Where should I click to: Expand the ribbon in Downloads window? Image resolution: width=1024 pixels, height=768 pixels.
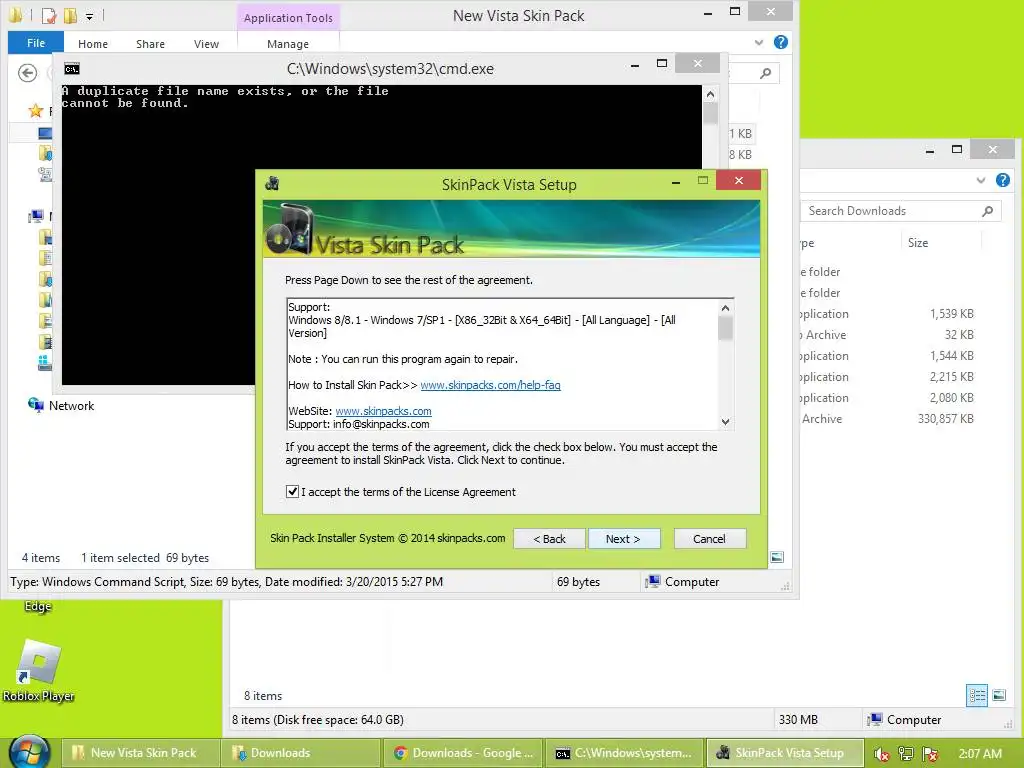[981, 180]
